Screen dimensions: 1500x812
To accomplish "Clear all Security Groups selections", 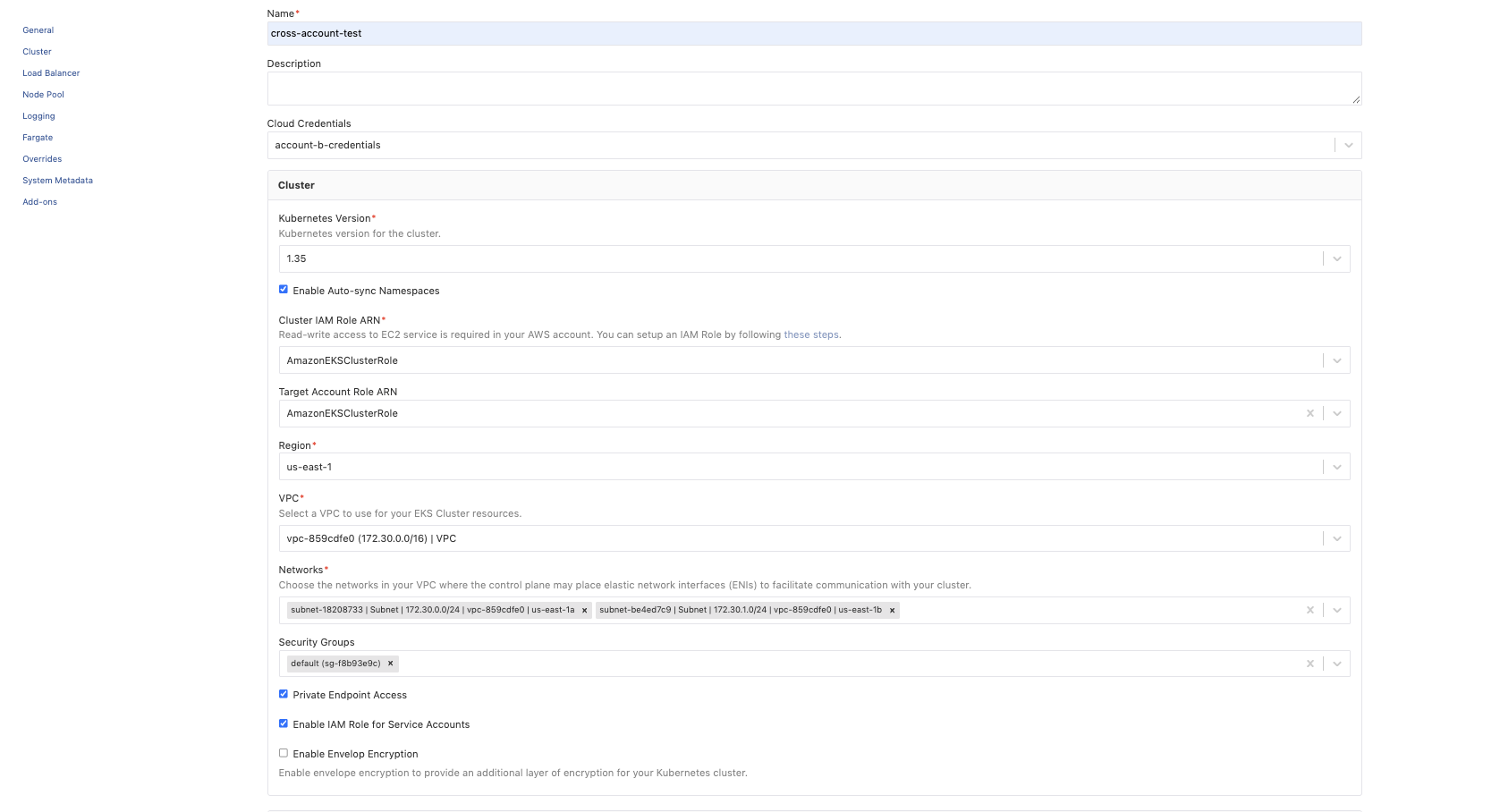I will (x=1309, y=664).
